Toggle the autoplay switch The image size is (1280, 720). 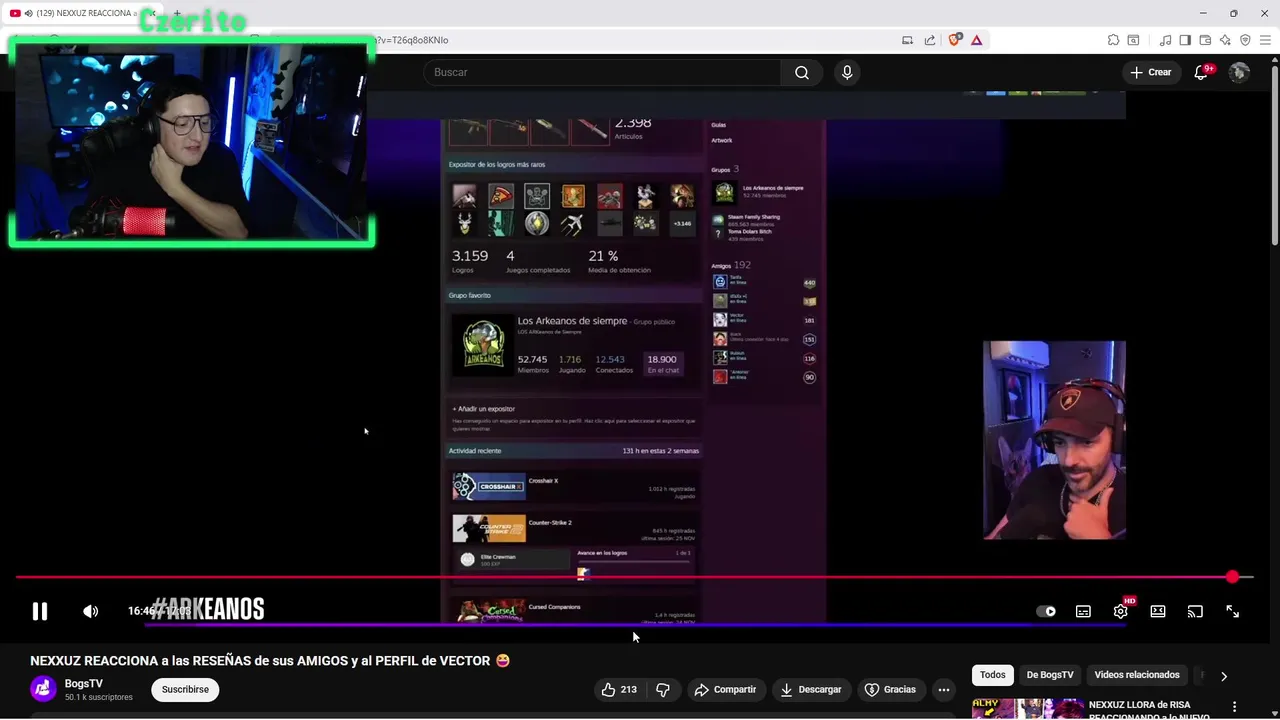pos(1046,611)
